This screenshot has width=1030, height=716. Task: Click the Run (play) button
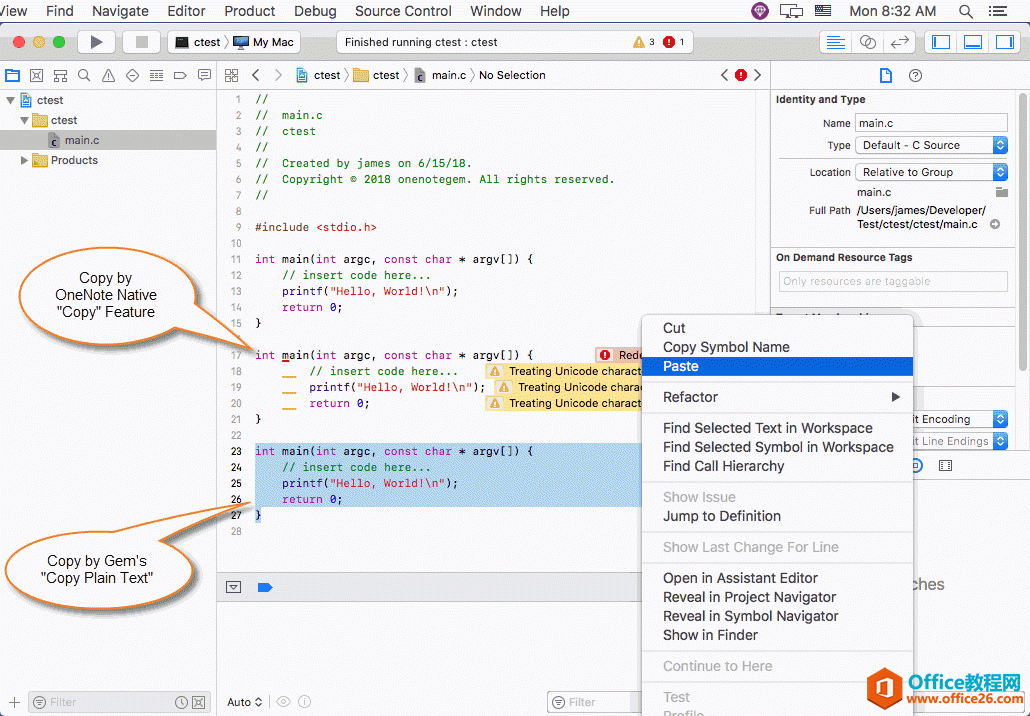click(96, 42)
